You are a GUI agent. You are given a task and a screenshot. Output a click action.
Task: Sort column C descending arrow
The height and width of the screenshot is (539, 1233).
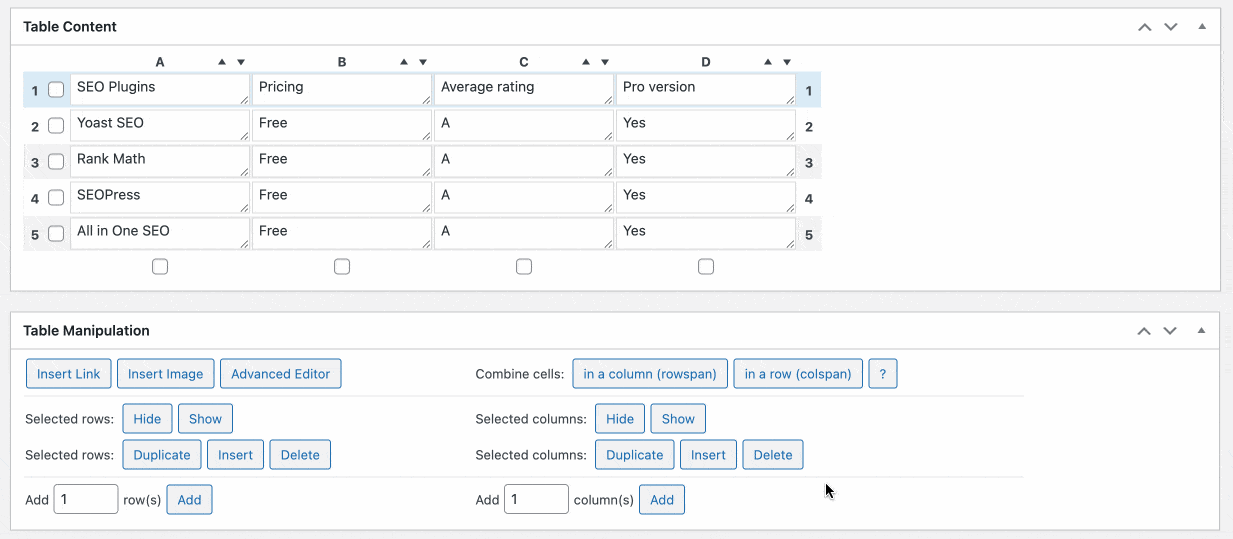tap(605, 62)
